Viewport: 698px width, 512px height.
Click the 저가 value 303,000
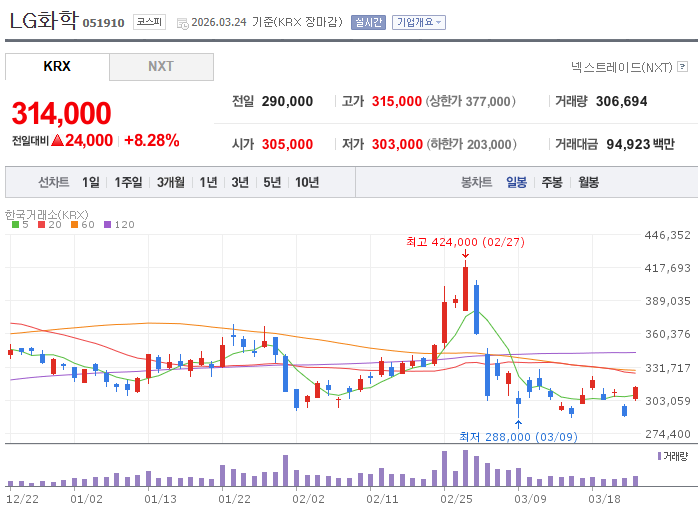click(397, 144)
